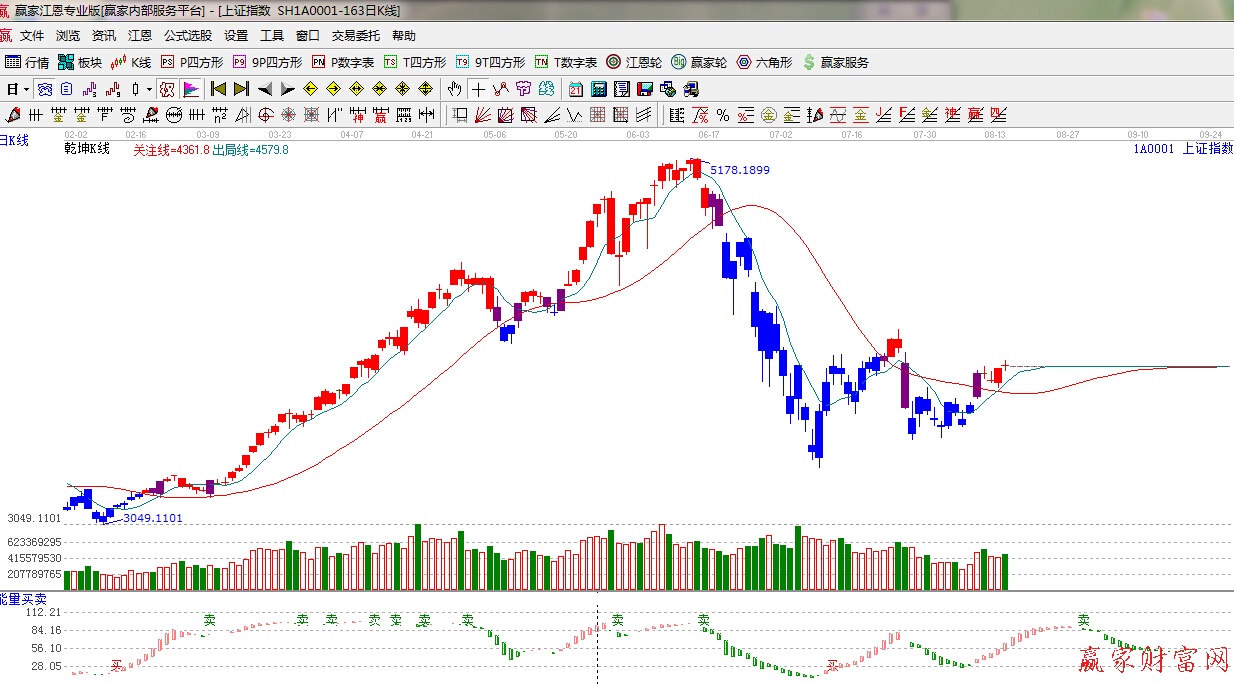Select the hand pan tool icon
The height and width of the screenshot is (684, 1234).
point(455,89)
